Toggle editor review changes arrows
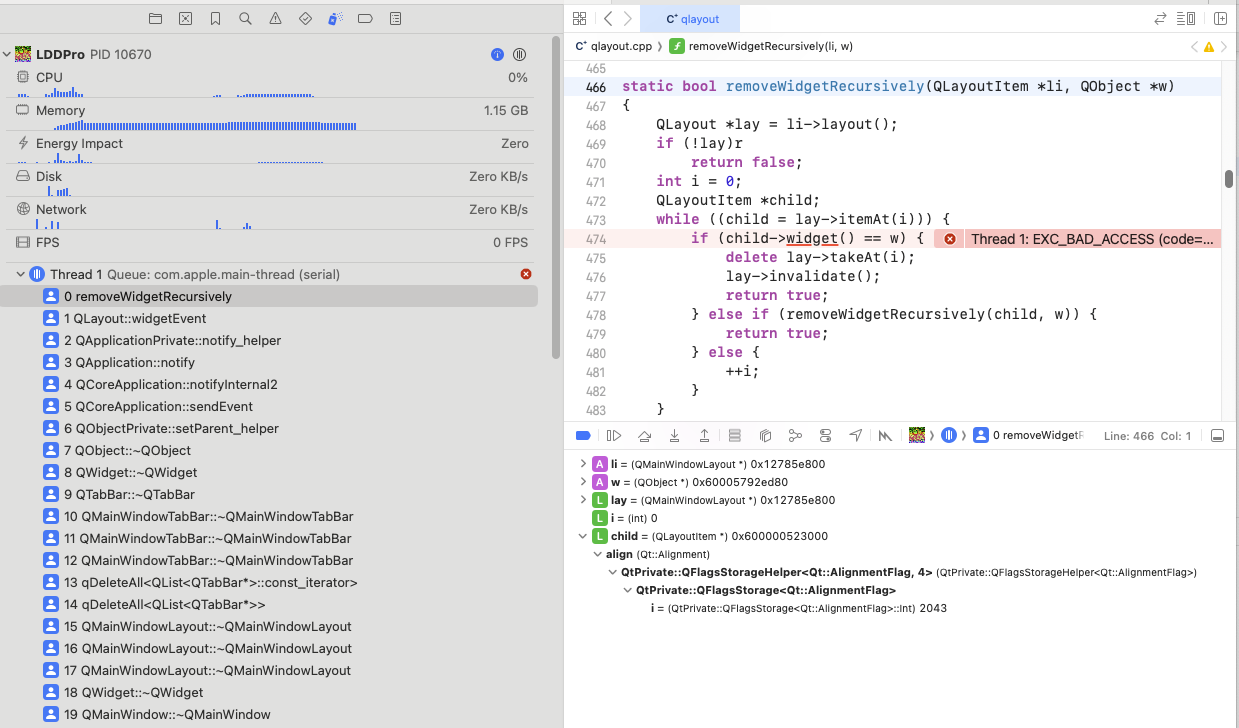1239x728 pixels. 1160,19
